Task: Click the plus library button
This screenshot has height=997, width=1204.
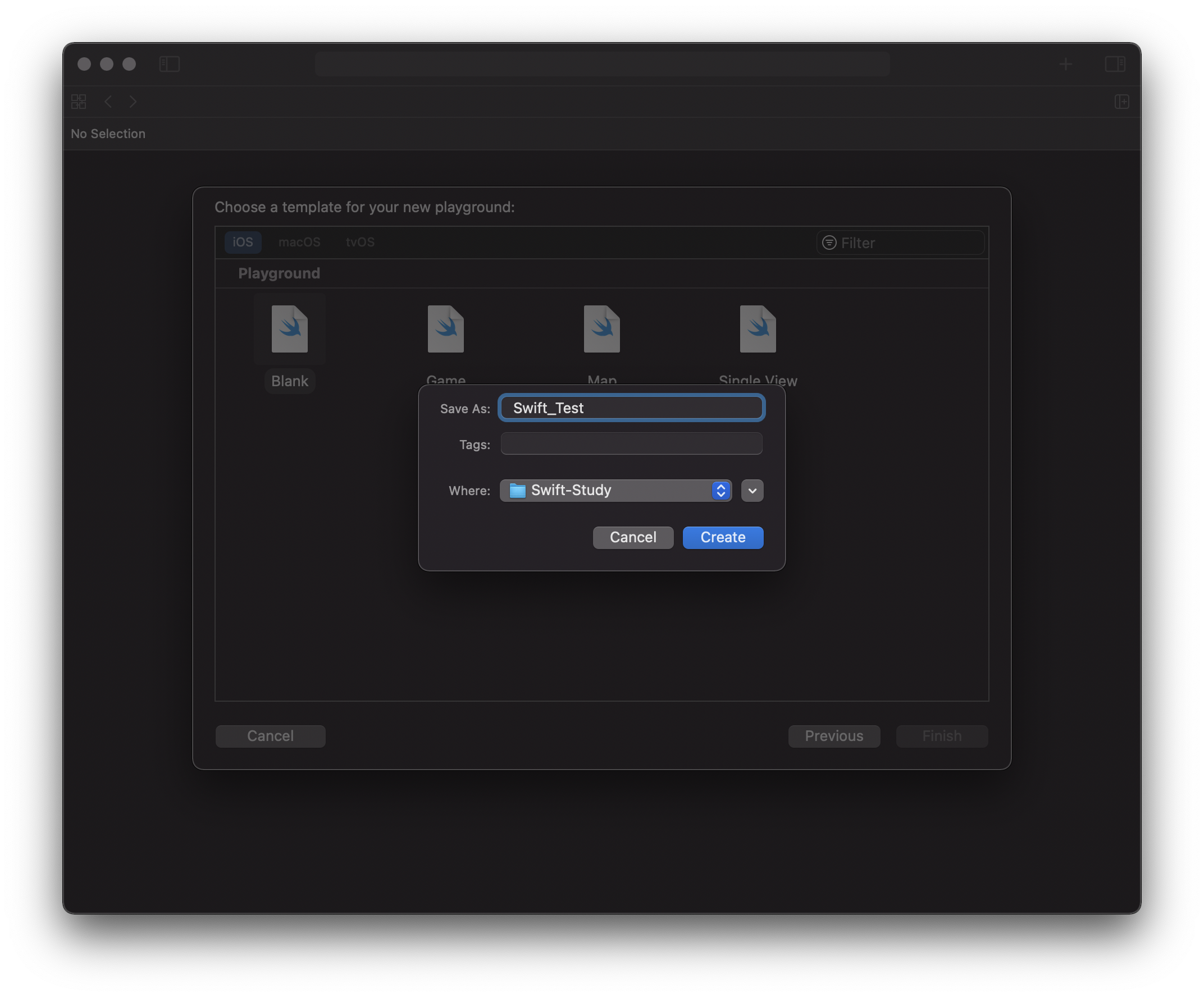Action: (1065, 63)
